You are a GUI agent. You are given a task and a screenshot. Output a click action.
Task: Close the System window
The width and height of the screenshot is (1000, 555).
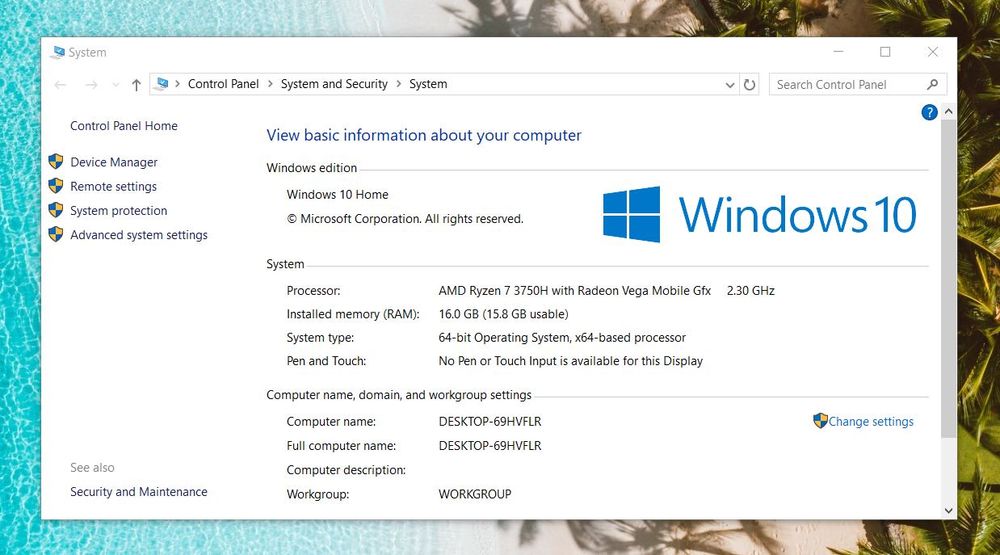(x=932, y=52)
